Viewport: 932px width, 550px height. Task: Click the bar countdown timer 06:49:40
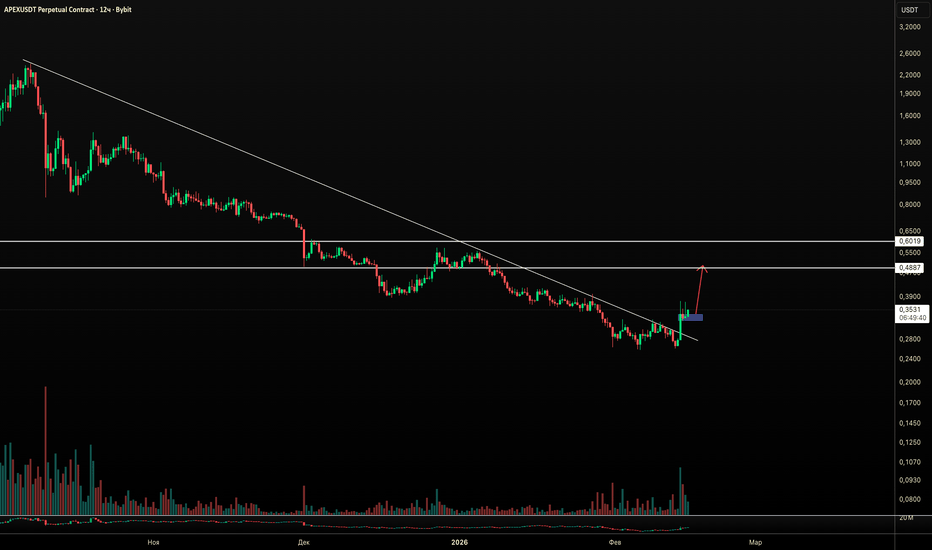point(912,318)
